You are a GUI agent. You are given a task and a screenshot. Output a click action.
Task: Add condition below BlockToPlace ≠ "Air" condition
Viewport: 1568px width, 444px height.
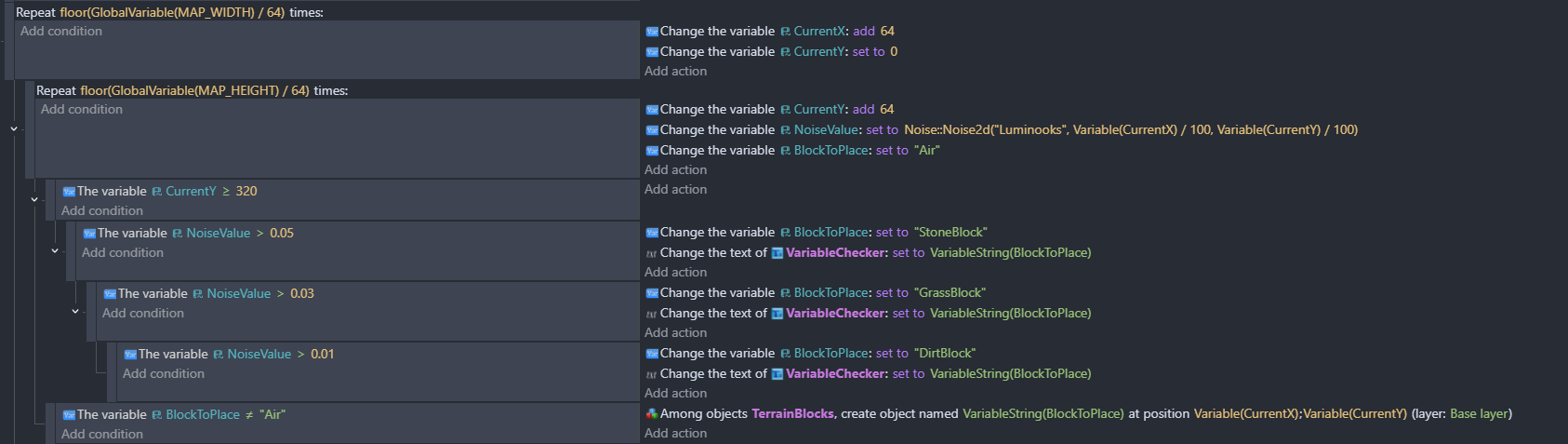102,435
